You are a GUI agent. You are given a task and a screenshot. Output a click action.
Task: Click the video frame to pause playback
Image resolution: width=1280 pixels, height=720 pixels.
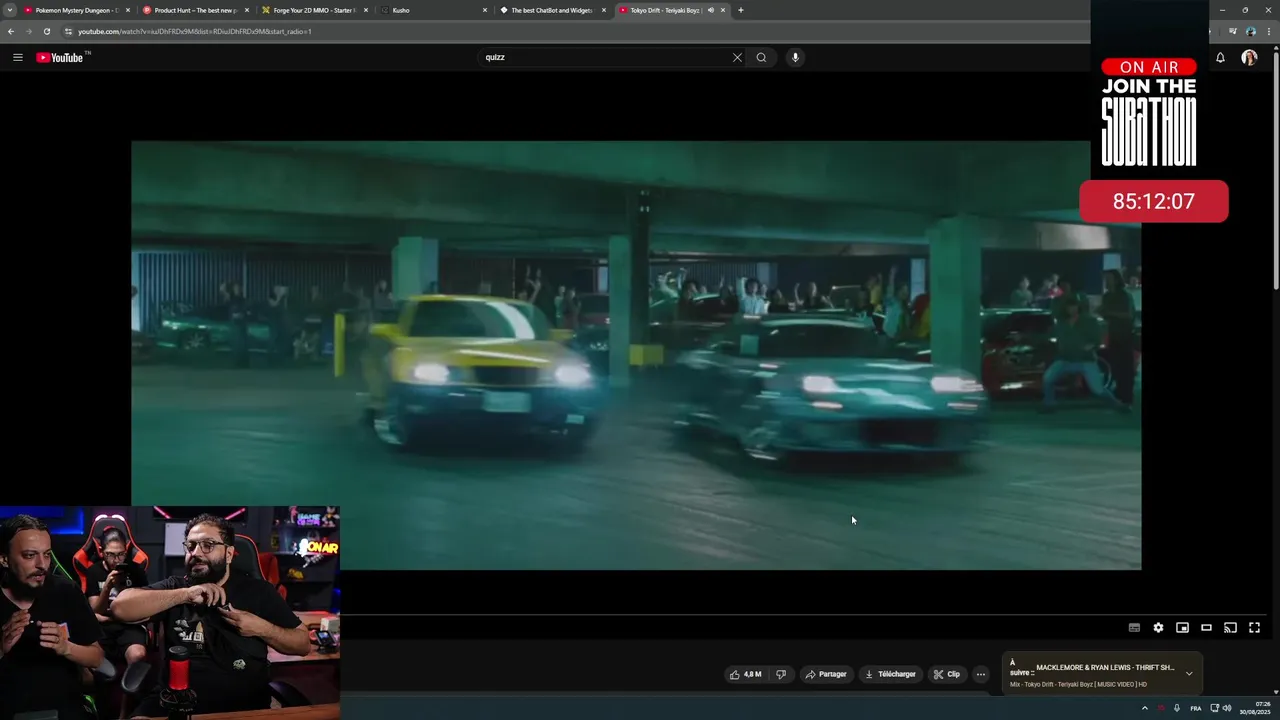pos(636,355)
